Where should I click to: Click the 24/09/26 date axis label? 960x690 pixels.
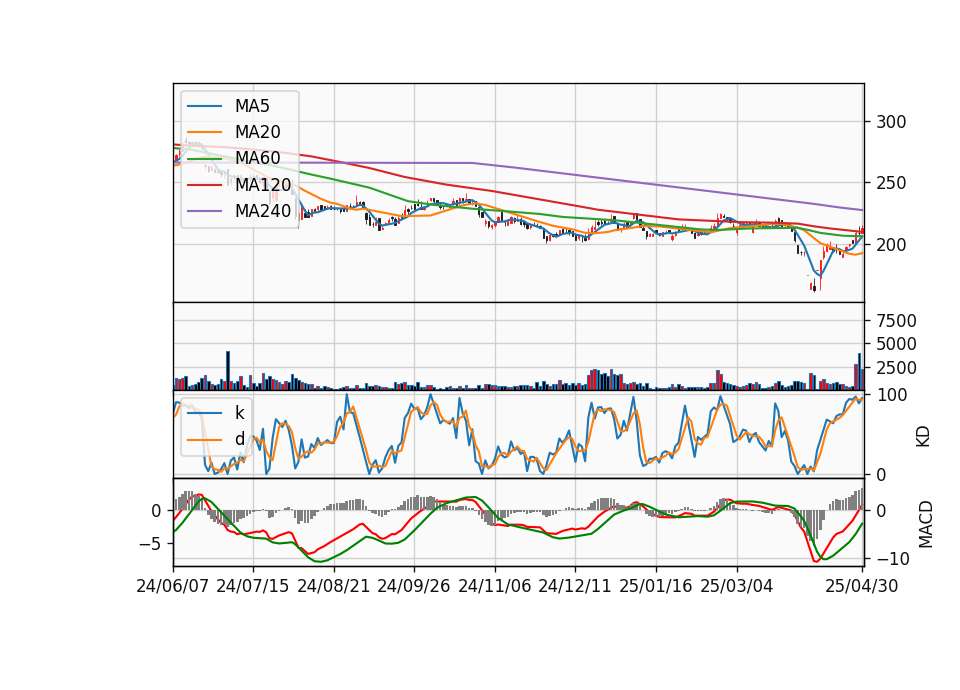(x=413, y=587)
